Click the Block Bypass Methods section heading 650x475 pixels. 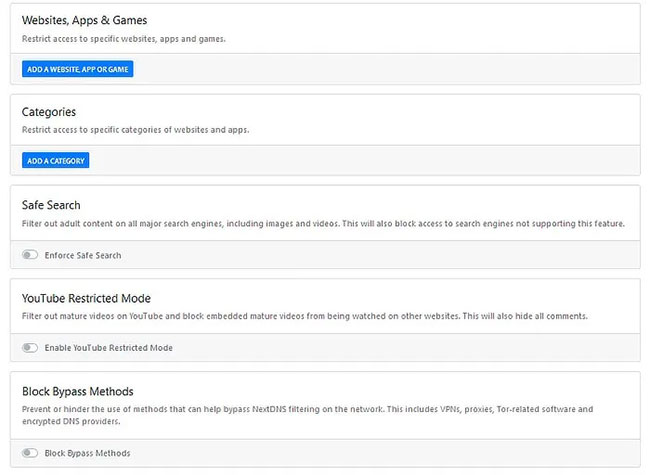pyautogui.click(x=78, y=391)
